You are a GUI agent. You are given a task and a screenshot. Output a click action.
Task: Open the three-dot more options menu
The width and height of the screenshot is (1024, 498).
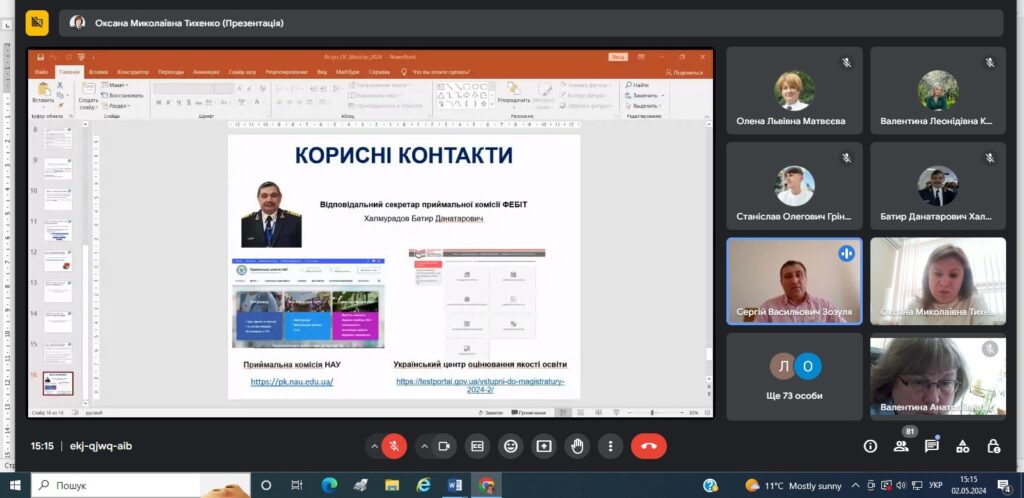[609, 446]
